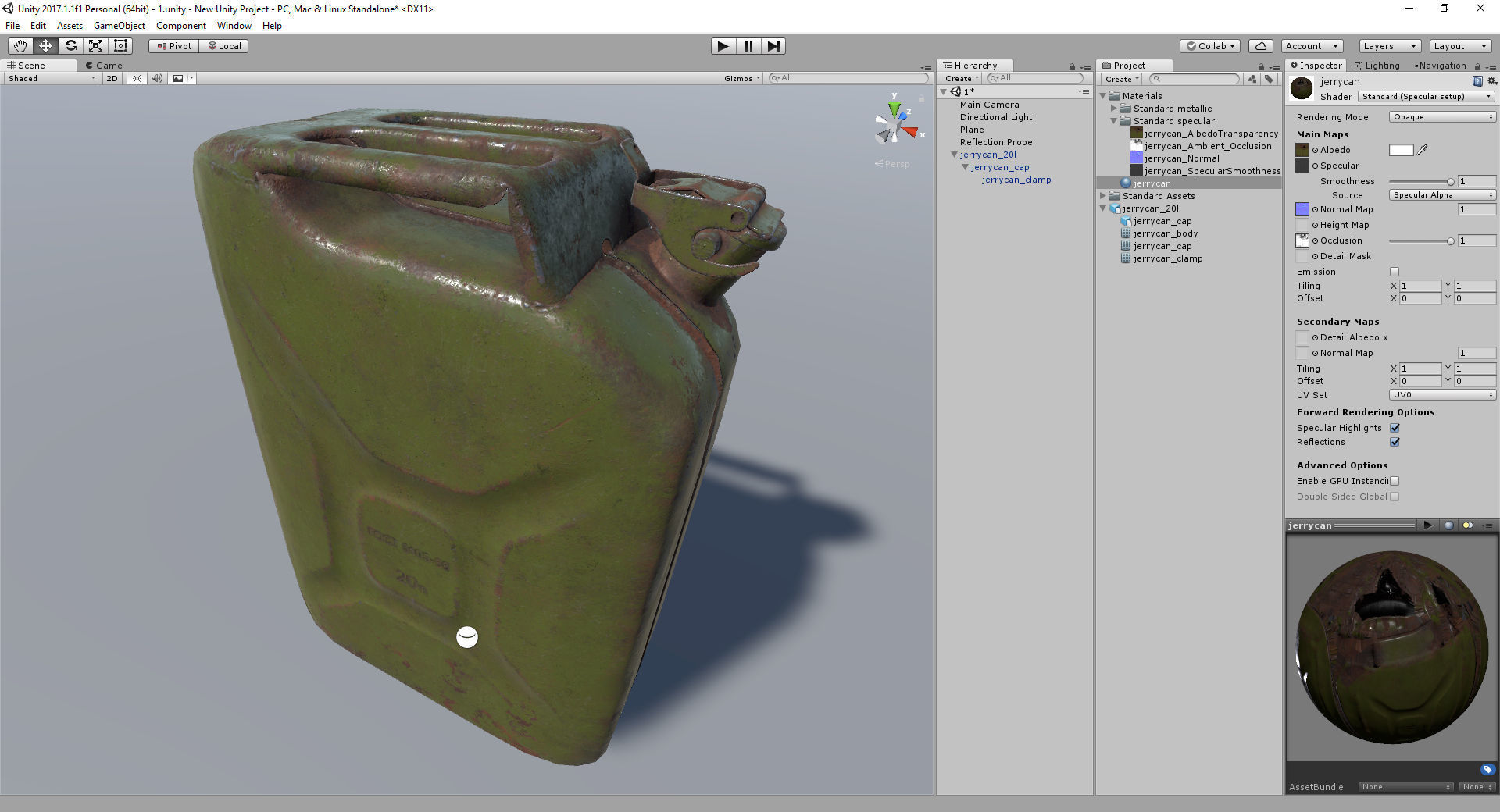The image size is (1500, 812).
Task: Switch to the Lighting tab
Action: (x=1377, y=66)
